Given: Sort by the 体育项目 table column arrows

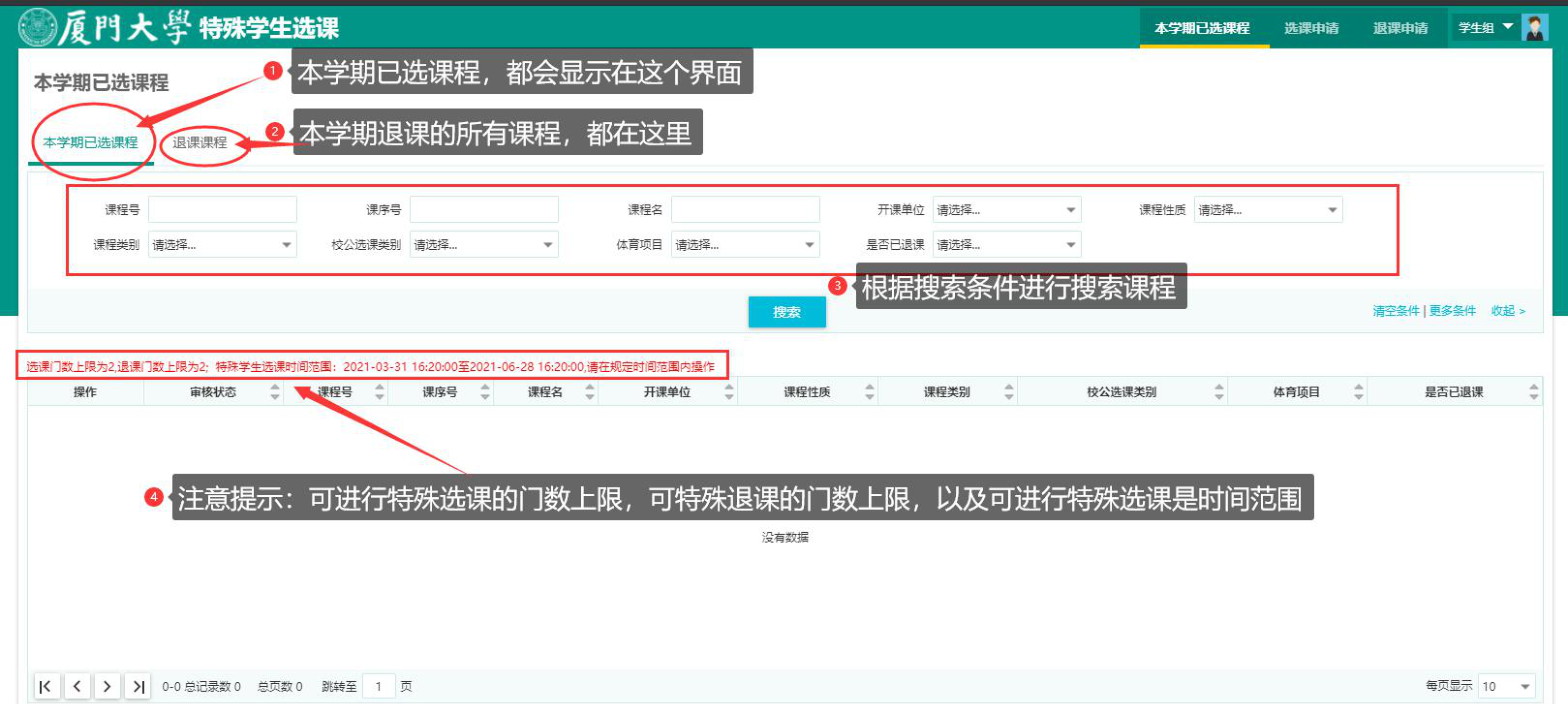Looking at the screenshot, I should (x=1357, y=393).
